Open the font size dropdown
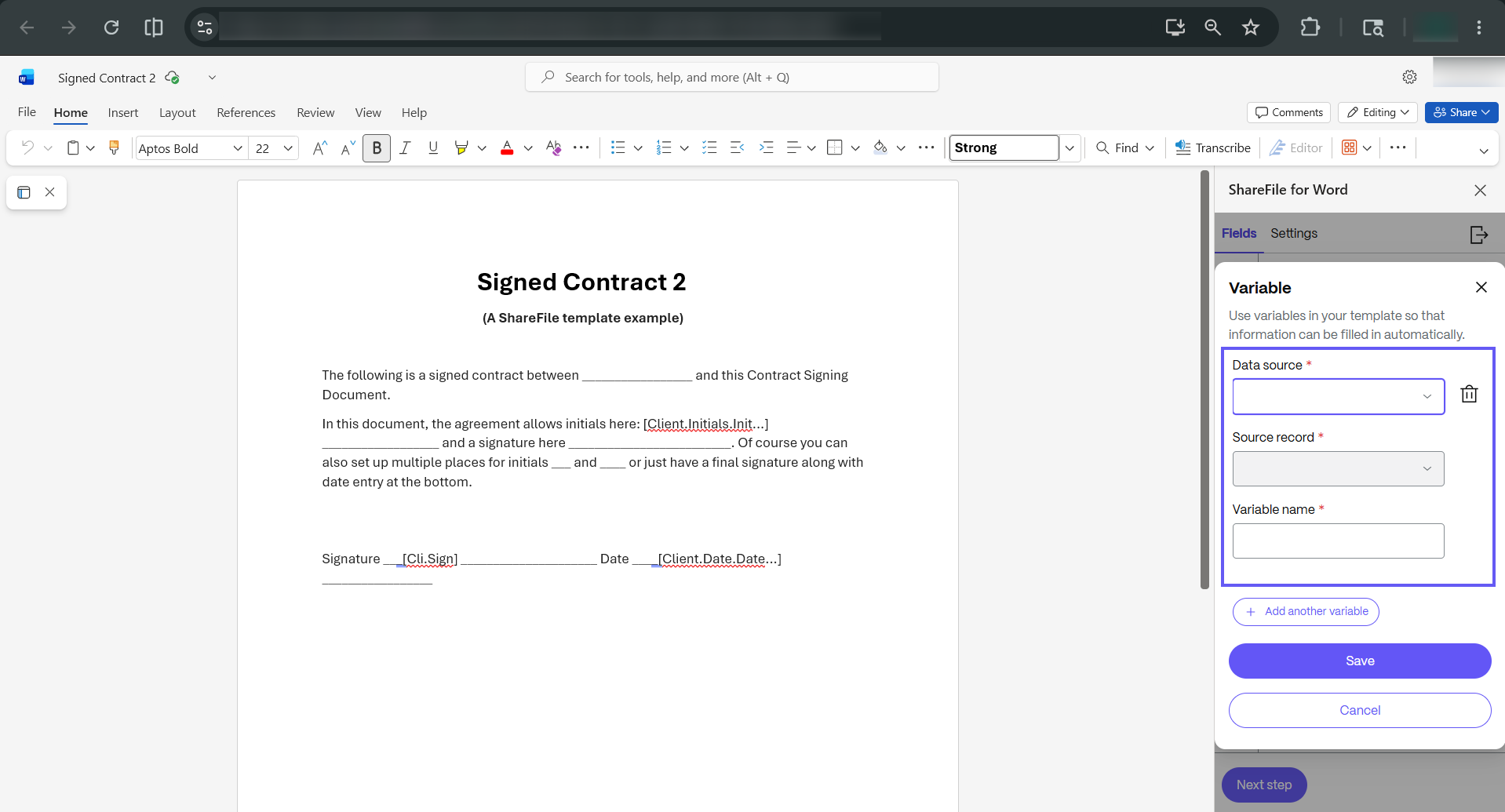Viewport: 1505px width, 812px height. click(288, 147)
